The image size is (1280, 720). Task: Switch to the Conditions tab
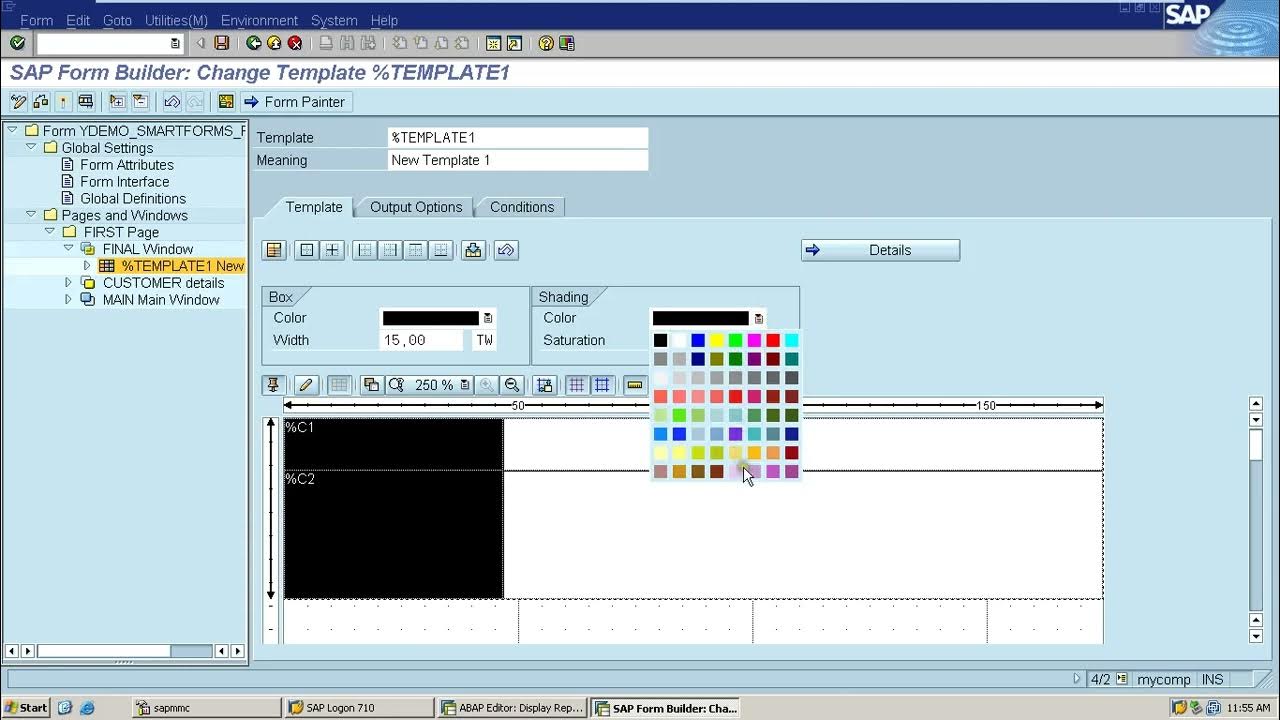522,207
